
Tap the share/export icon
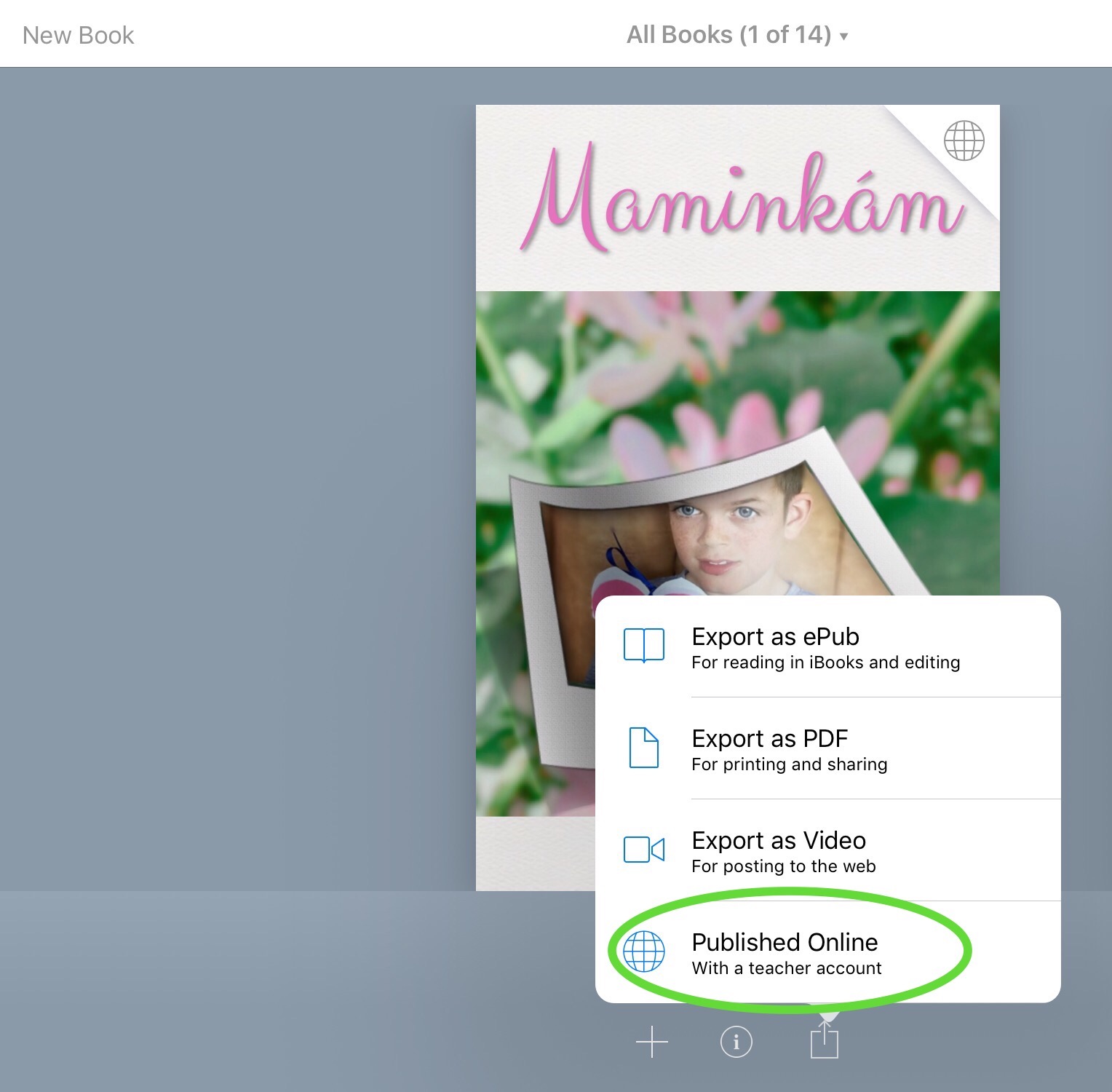tap(824, 1040)
